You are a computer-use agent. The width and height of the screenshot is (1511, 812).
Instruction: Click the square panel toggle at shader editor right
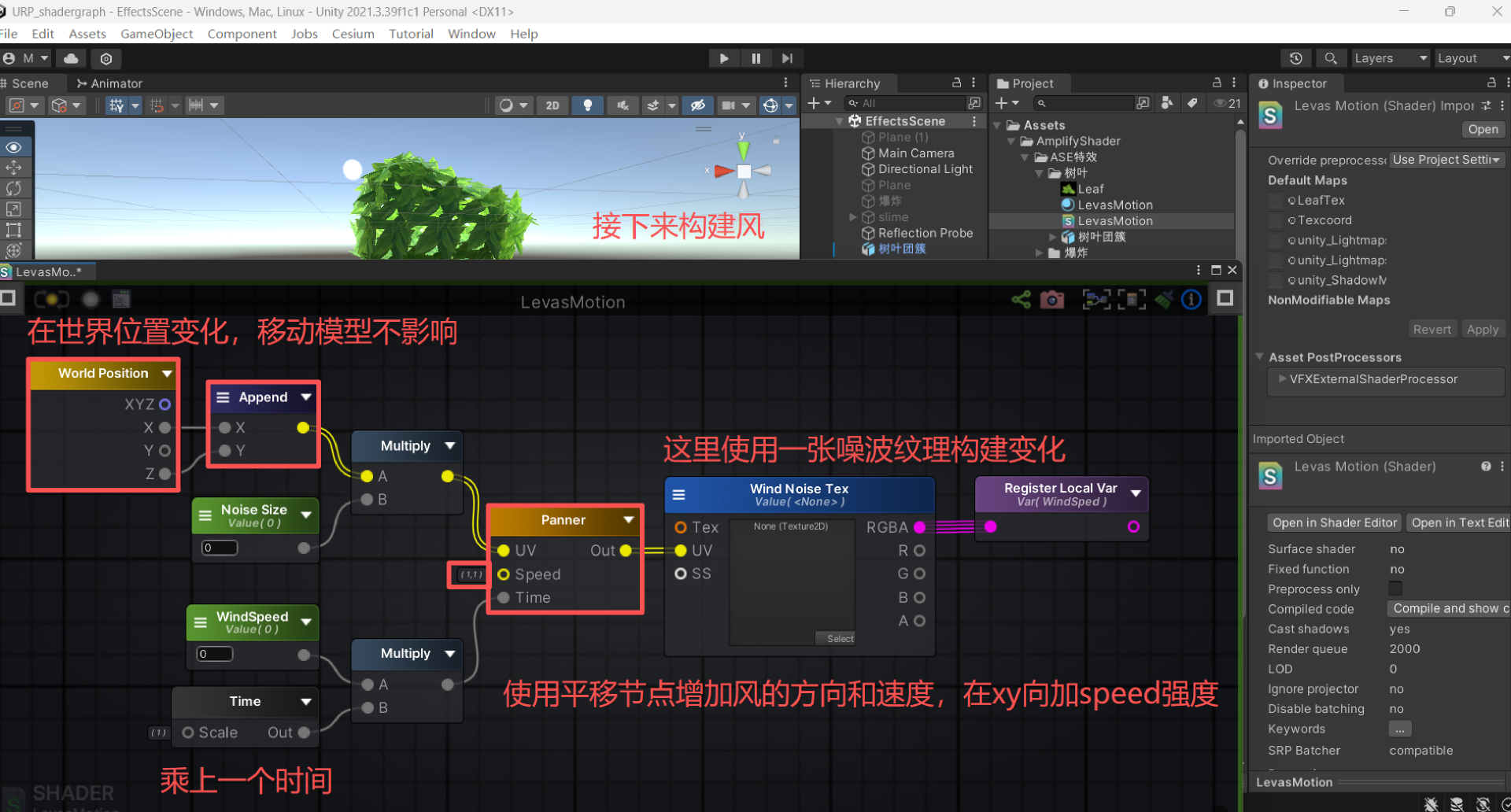(1225, 298)
